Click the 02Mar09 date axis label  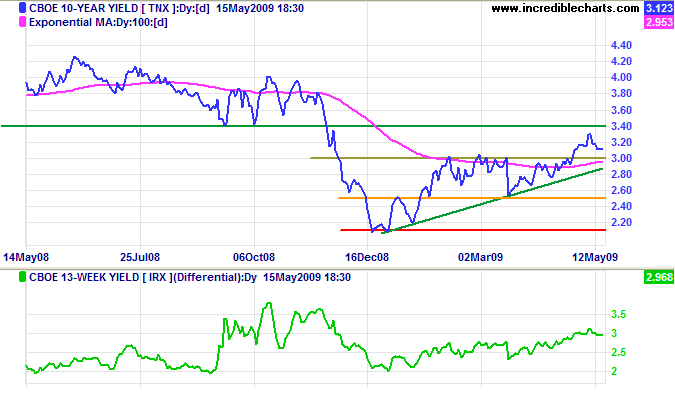click(x=480, y=257)
